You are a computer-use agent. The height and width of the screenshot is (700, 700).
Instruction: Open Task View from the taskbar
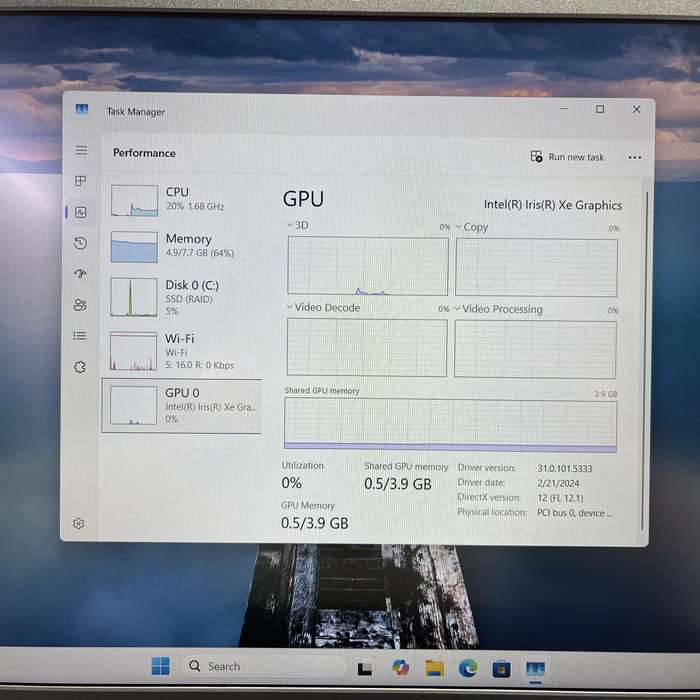coord(365,668)
